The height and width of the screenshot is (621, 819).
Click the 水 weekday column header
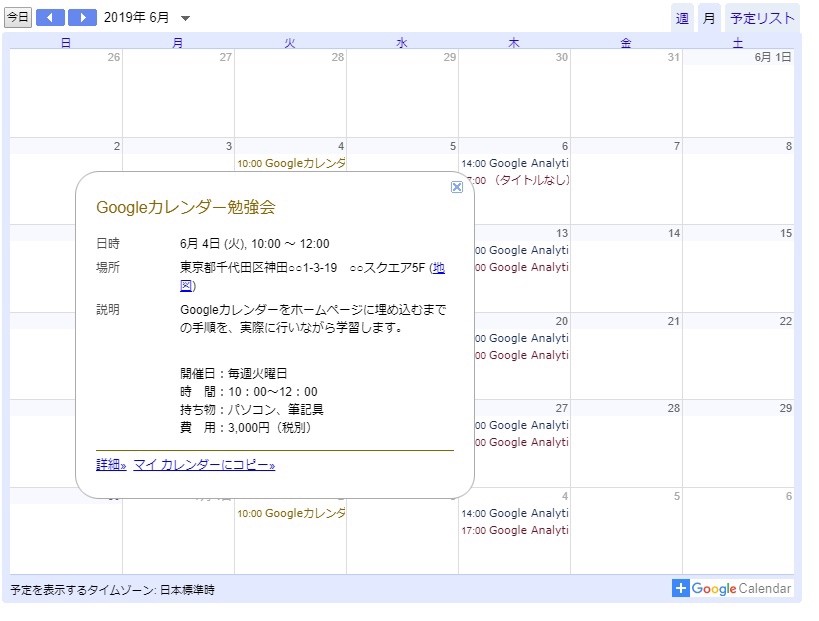coord(402,43)
